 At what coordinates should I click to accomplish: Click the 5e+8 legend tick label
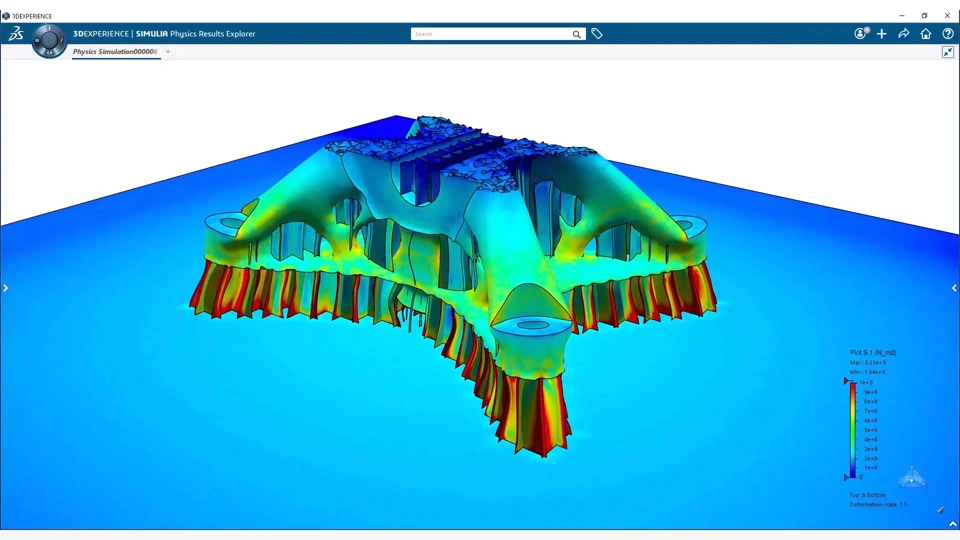[871, 430]
